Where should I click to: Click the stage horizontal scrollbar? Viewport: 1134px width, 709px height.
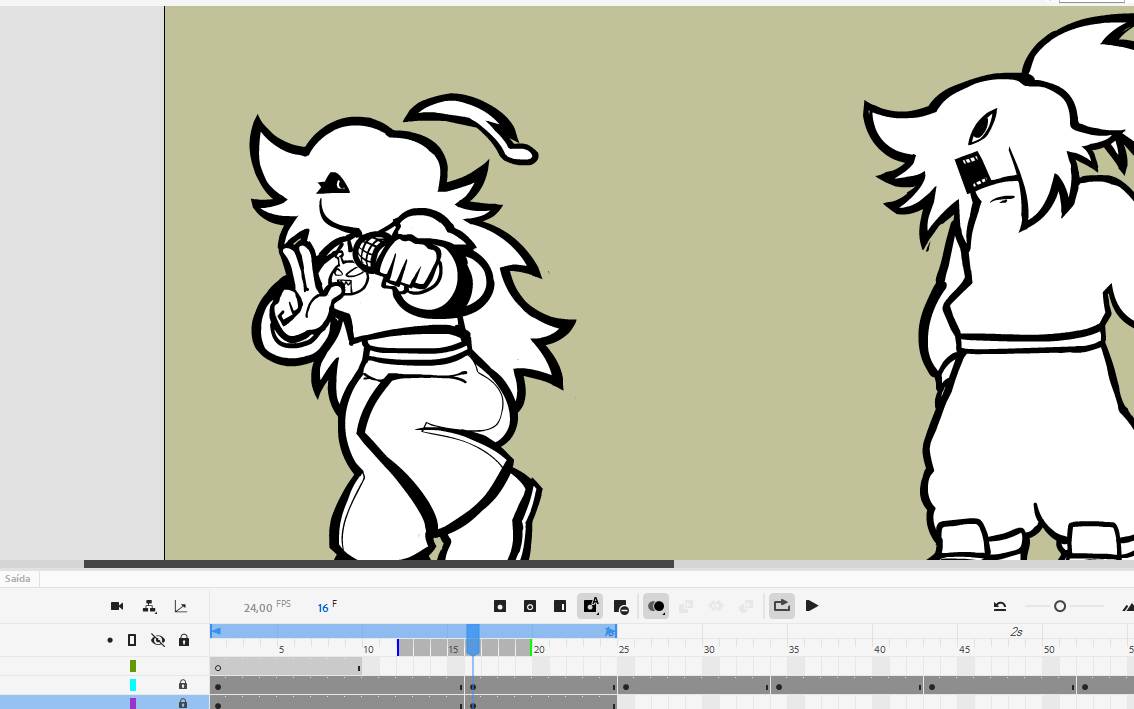coord(379,564)
